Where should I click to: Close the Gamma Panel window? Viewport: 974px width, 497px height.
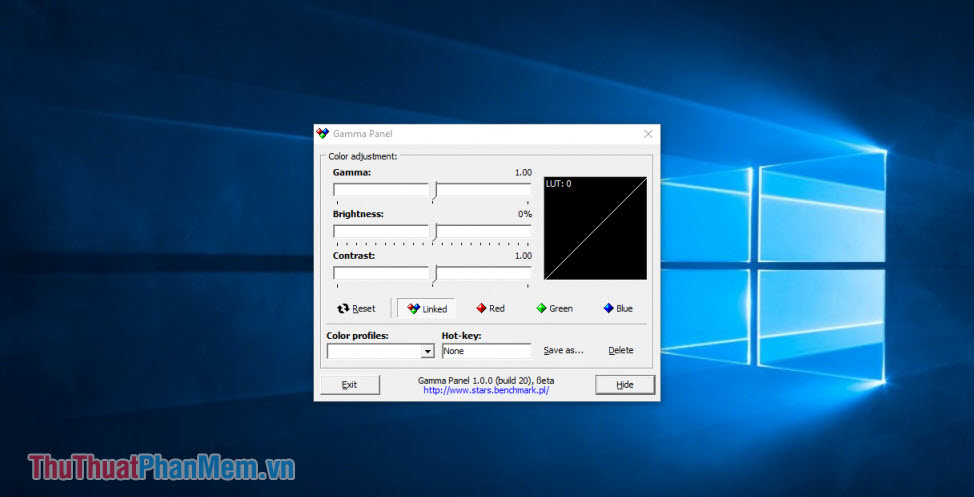[648, 134]
